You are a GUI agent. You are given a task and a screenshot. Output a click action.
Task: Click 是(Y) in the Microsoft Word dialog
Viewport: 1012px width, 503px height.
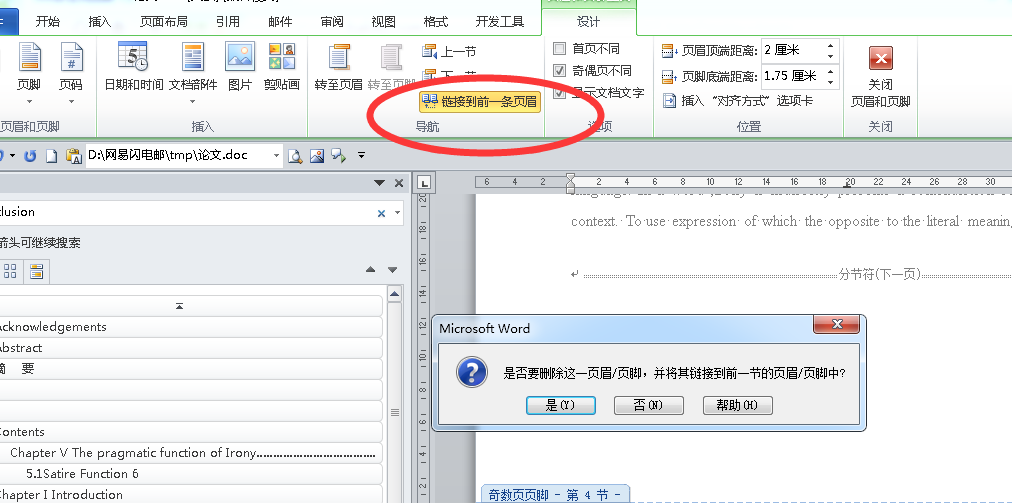560,405
